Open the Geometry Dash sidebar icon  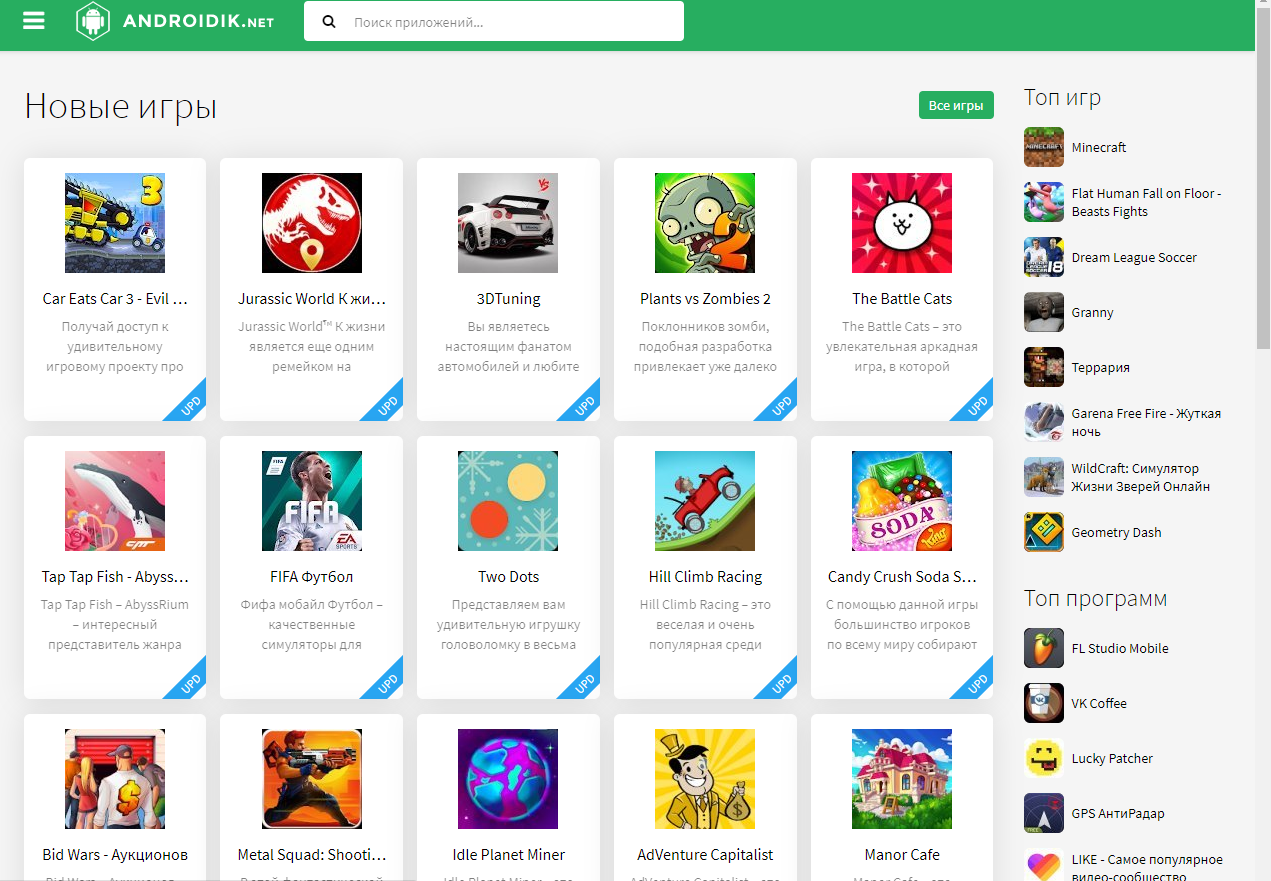click(x=1043, y=532)
